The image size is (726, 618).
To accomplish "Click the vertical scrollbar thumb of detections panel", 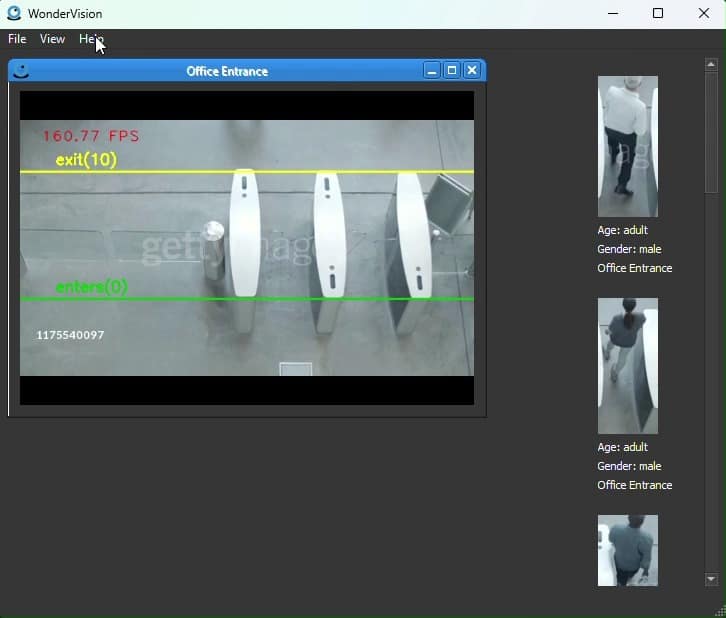I will 711,130.
